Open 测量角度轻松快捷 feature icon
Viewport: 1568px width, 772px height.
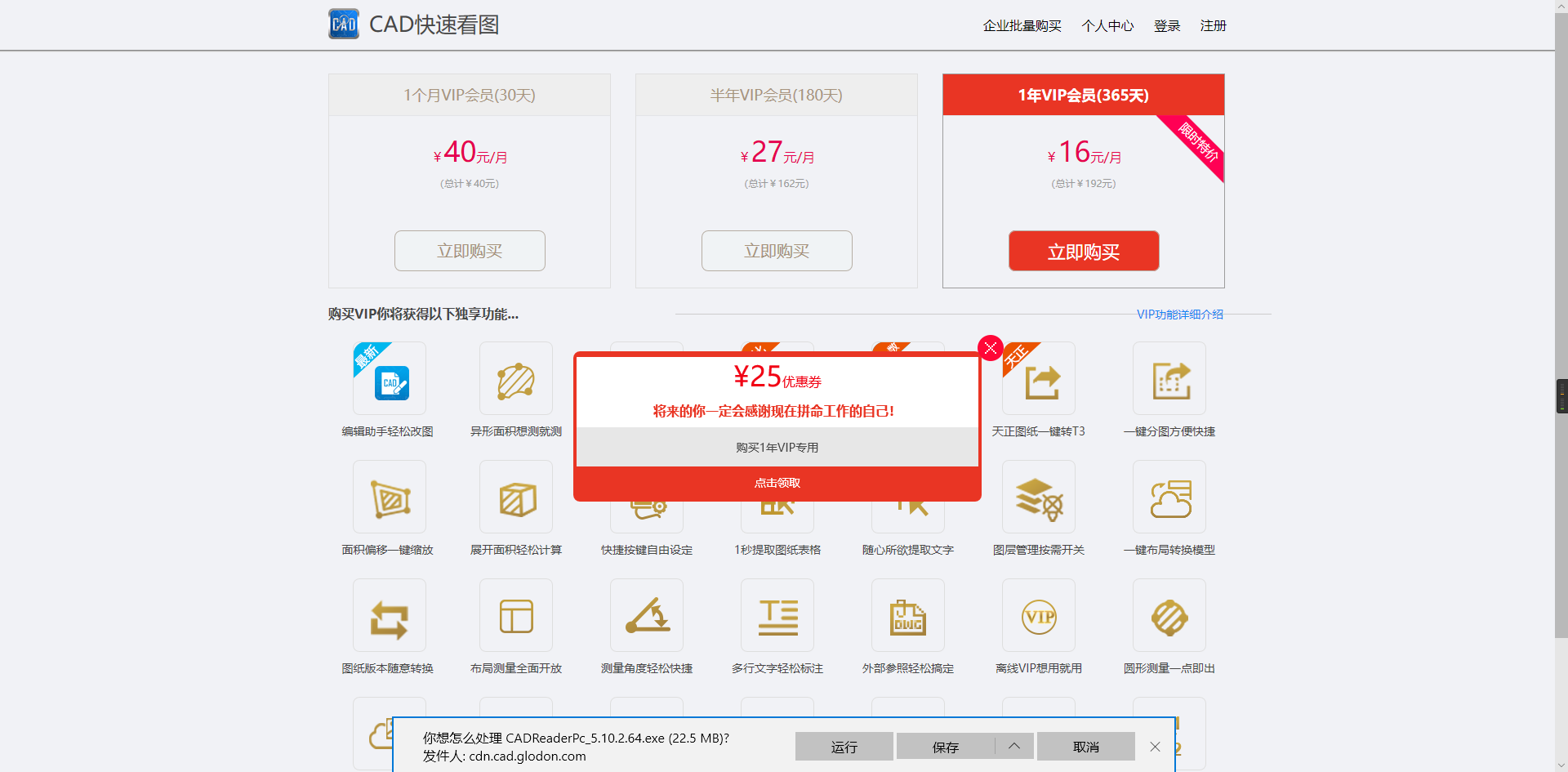pos(647,615)
